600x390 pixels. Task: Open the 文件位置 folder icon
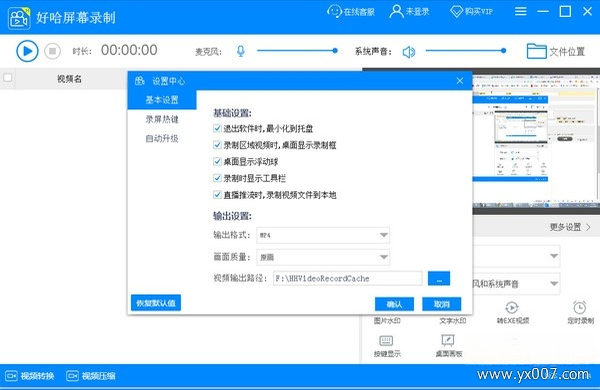pos(536,51)
